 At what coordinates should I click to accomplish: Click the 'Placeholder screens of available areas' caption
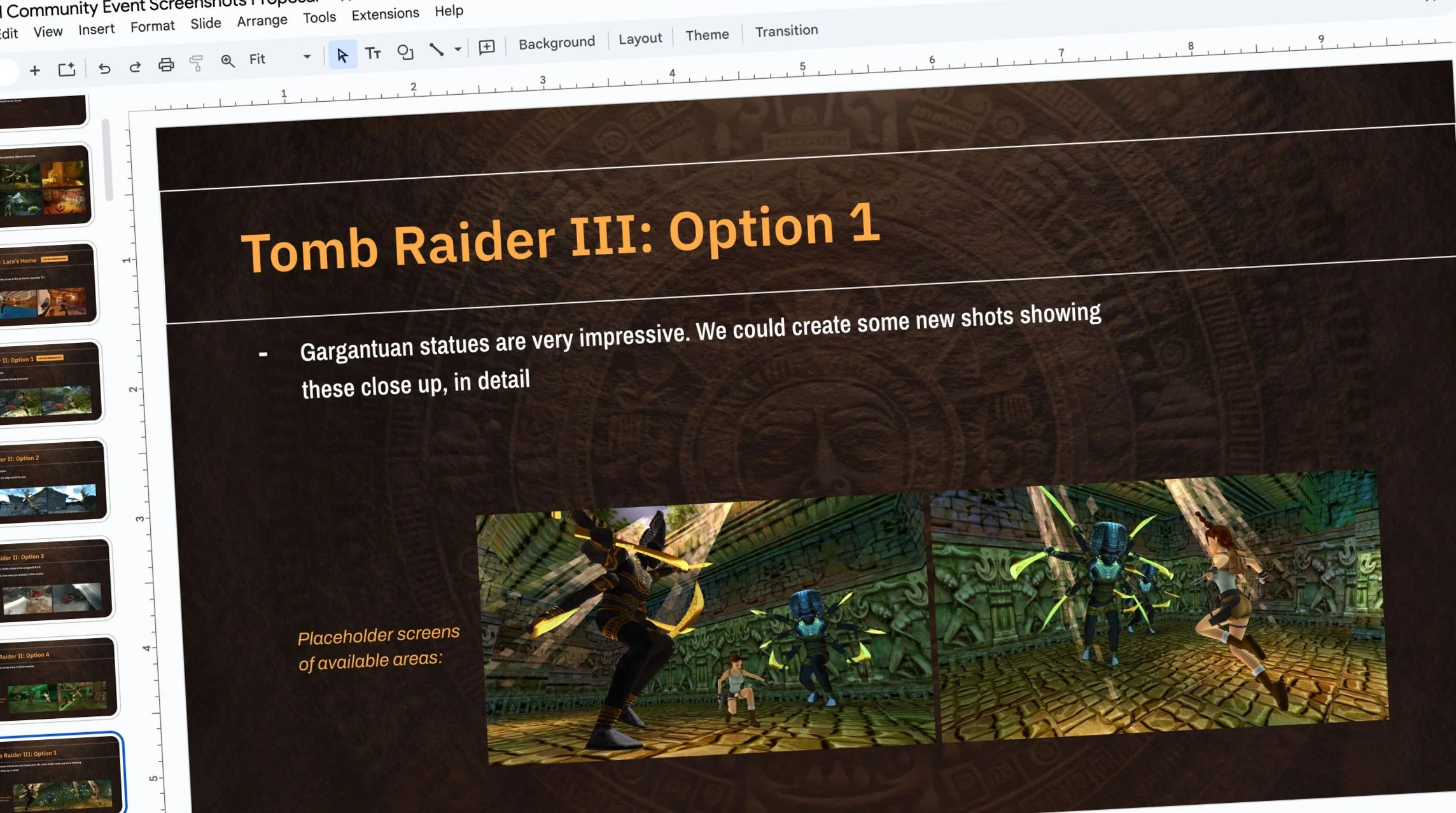pyautogui.click(x=378, y=648)
